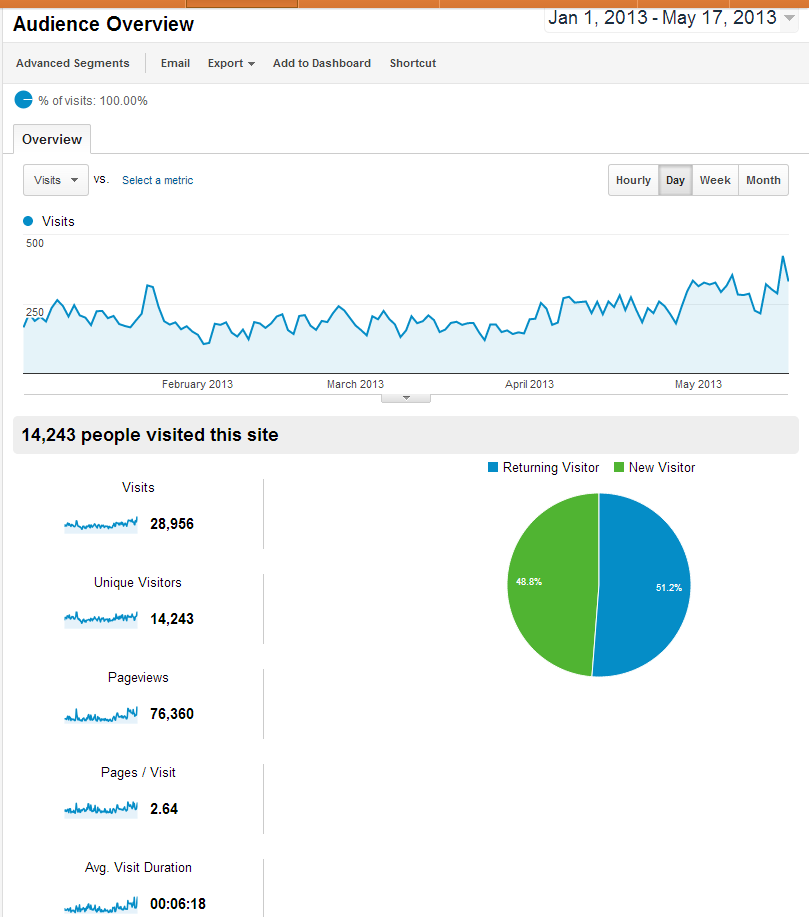
Task: Open the date range selector
Action: click(668, 18)
